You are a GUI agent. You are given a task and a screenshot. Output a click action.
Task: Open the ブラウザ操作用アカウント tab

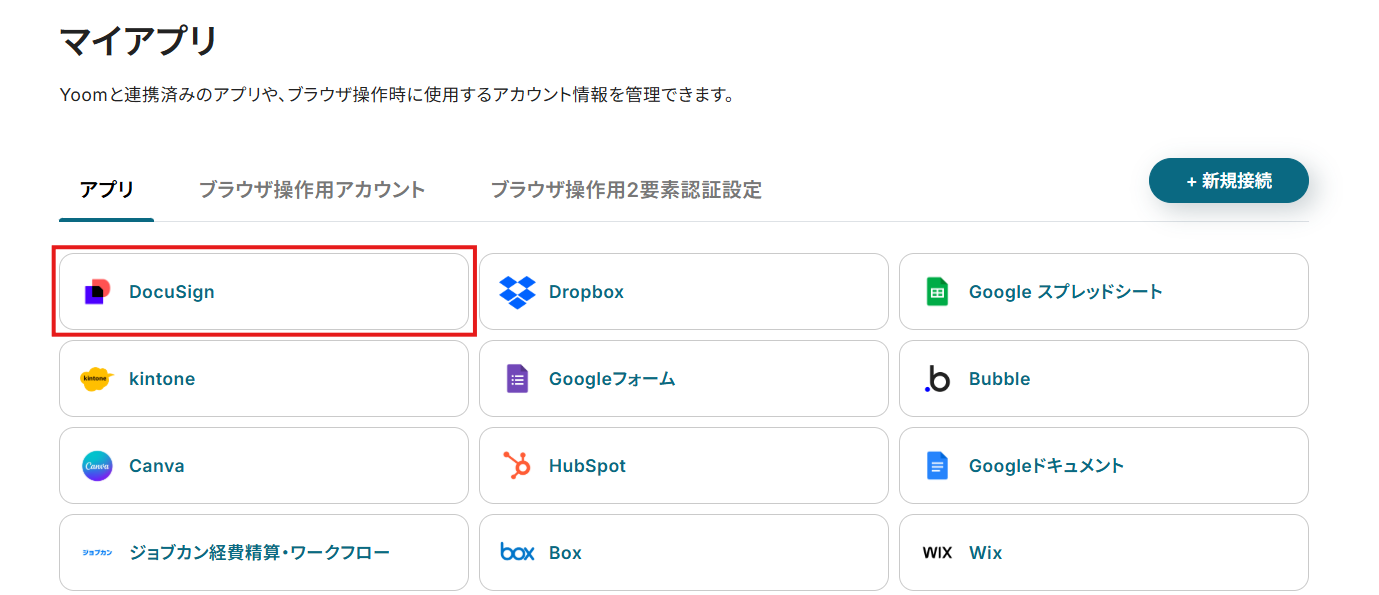[x=312, y=190]
